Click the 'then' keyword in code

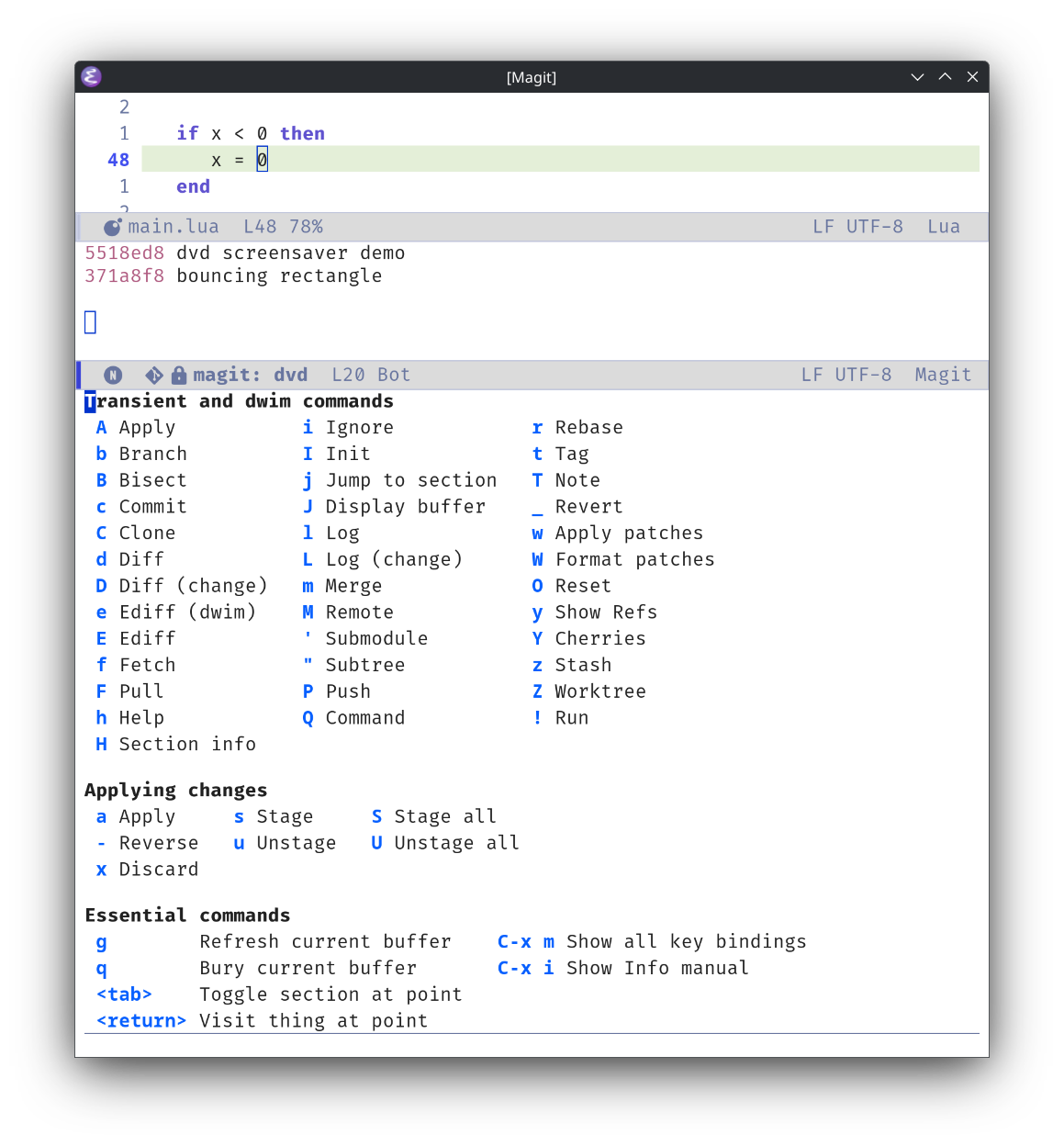pyautogui.click(x=303, y=133)
